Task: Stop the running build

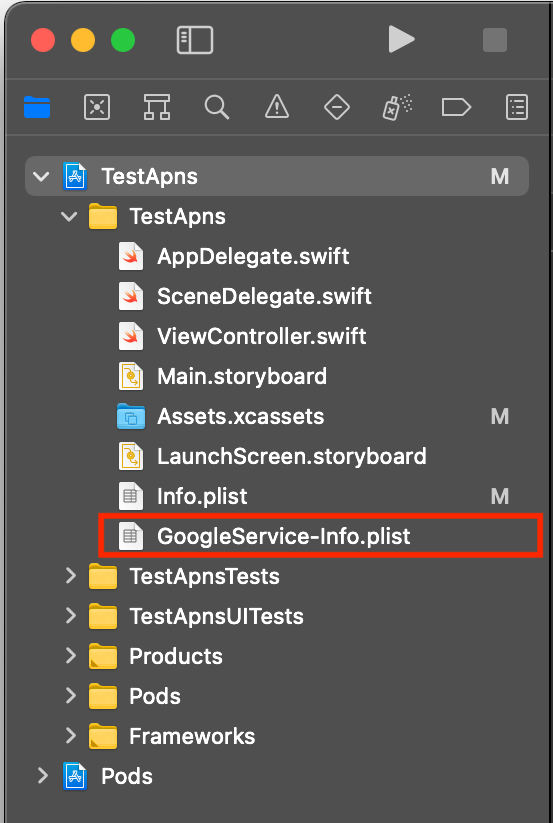Action: 495,40
